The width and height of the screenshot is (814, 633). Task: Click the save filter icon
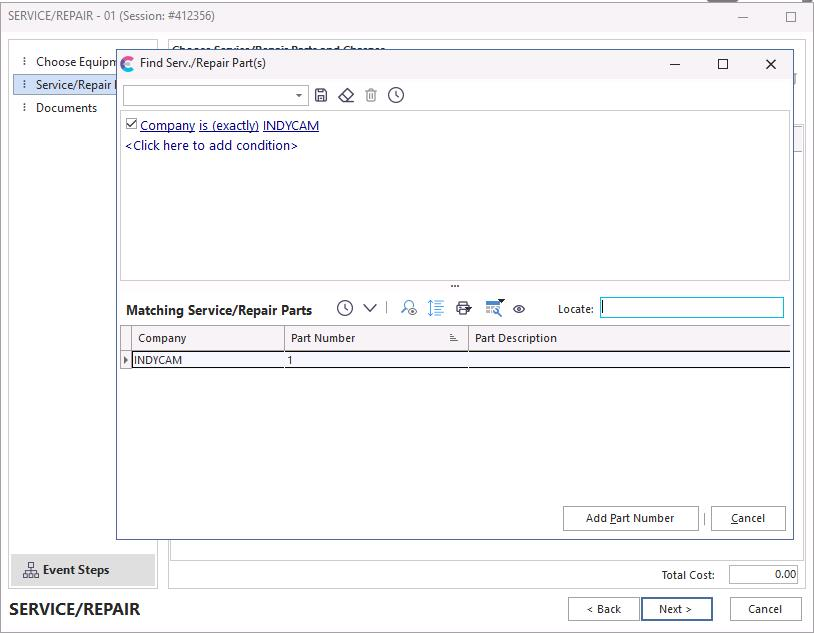pyautogui.click(x=321, y=95)
